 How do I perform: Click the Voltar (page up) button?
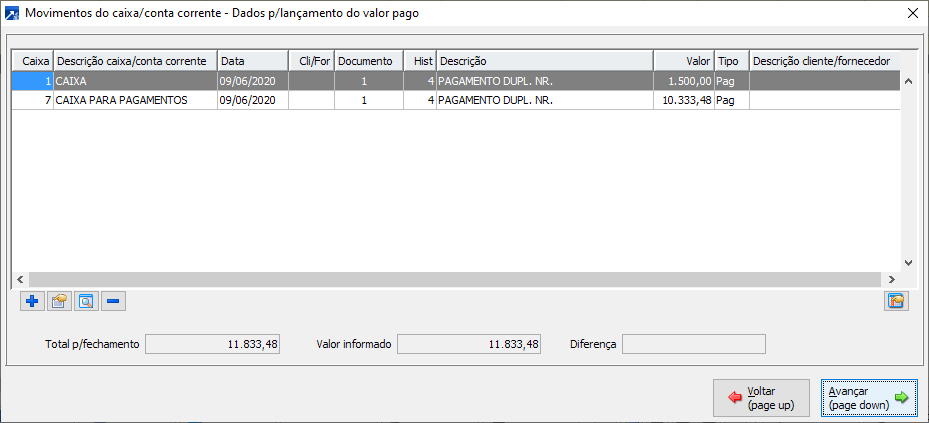point(761,398)
